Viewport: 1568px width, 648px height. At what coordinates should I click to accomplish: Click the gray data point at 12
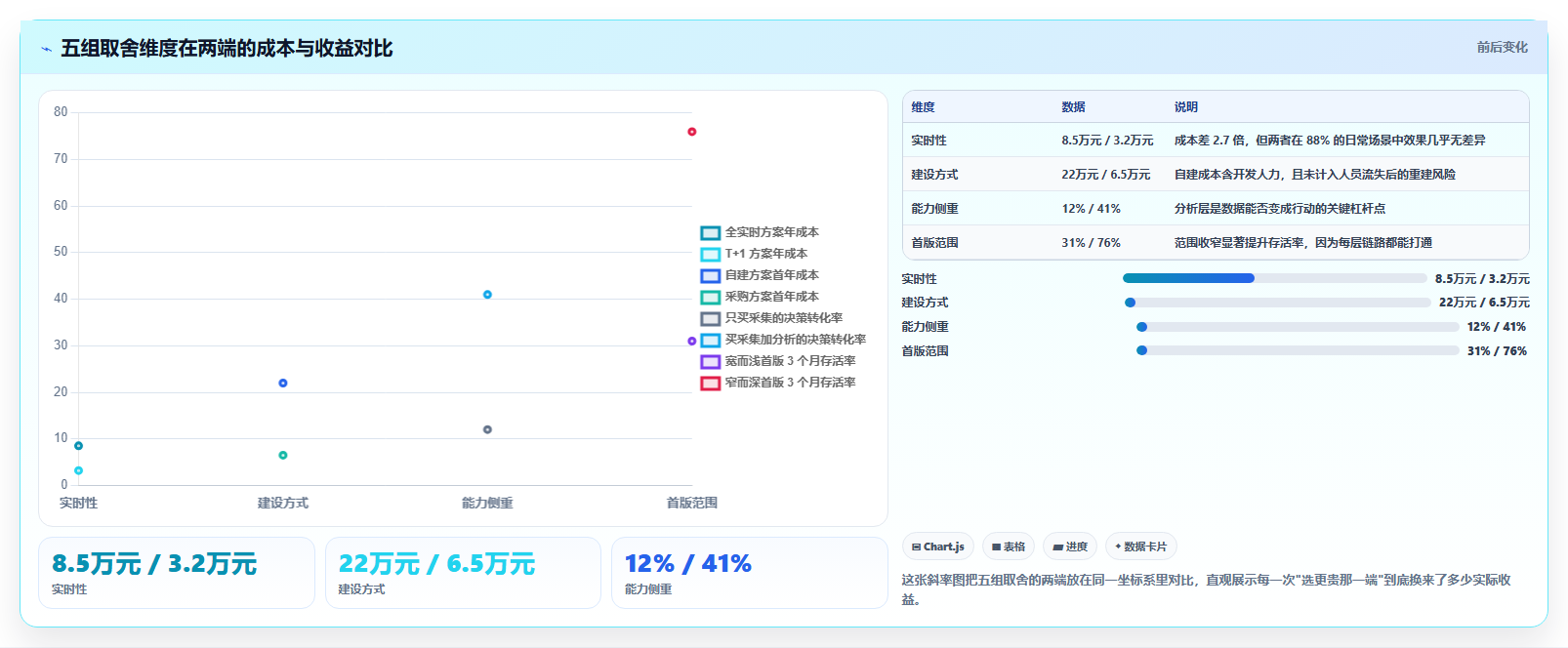click(x=487, y=429)
